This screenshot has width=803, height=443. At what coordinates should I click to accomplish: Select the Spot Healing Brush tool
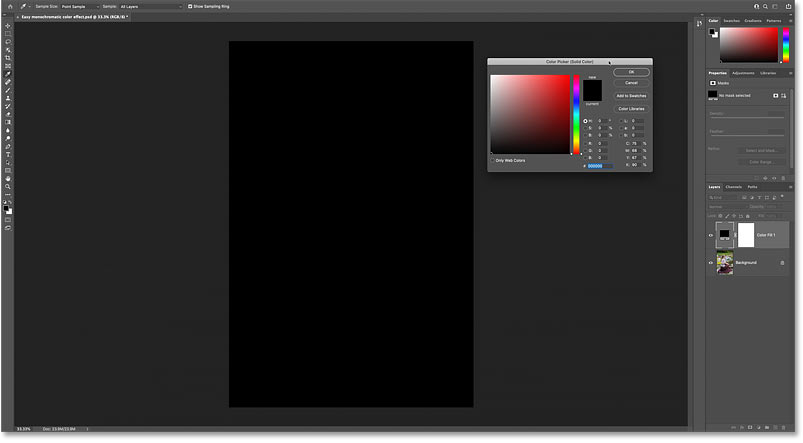[8, 82]
